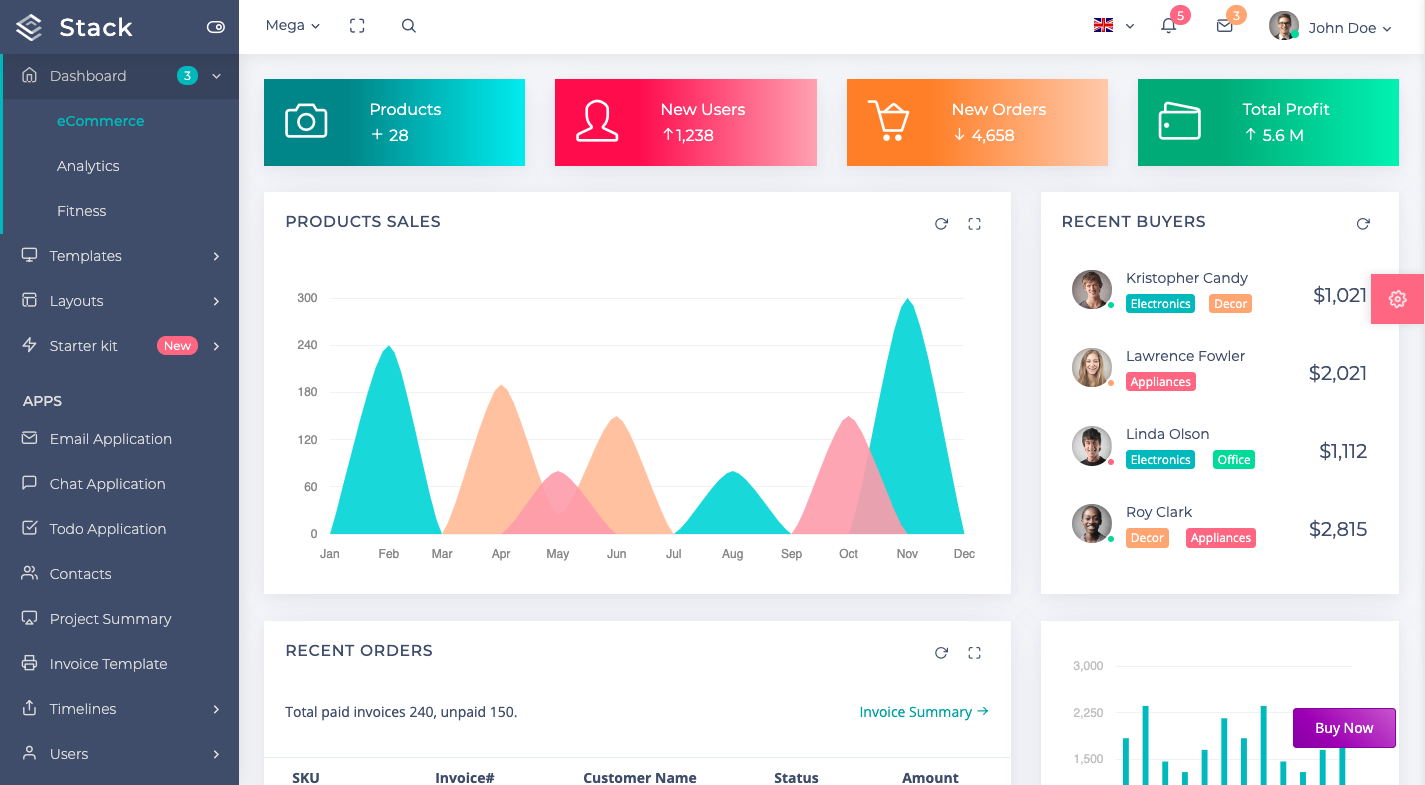
Task: Select eCommerce in the sidebar
Action: pyautogui.click(x=100, y=121)
